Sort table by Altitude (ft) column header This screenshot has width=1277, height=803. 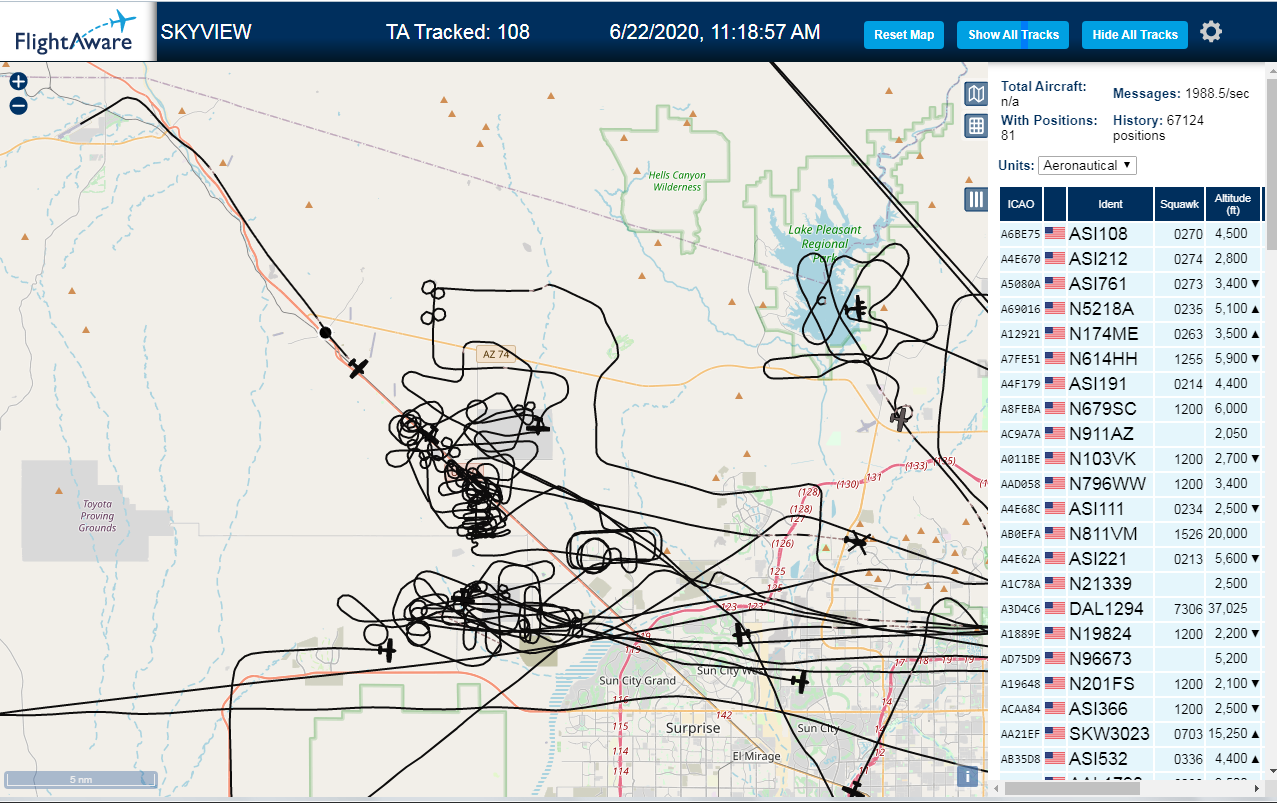pos(1233,204)
